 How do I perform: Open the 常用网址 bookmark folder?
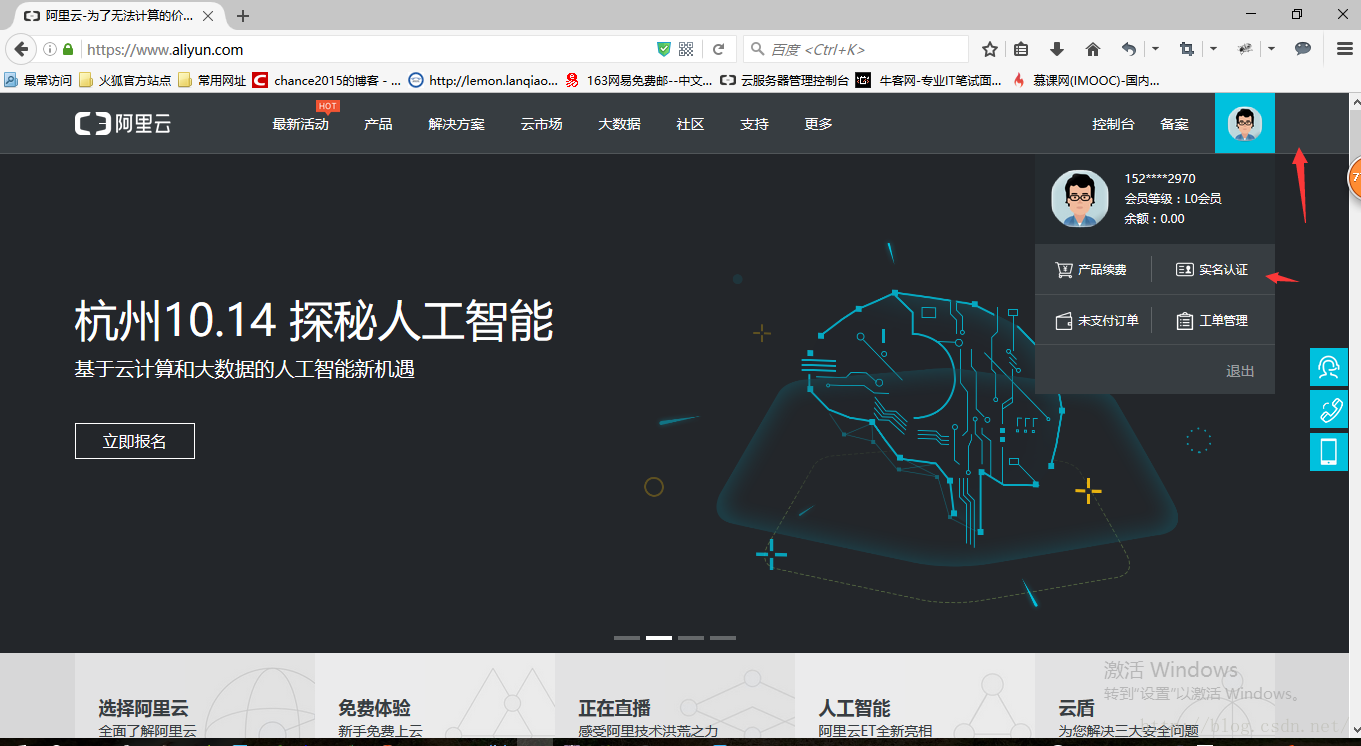click(213, 80)
